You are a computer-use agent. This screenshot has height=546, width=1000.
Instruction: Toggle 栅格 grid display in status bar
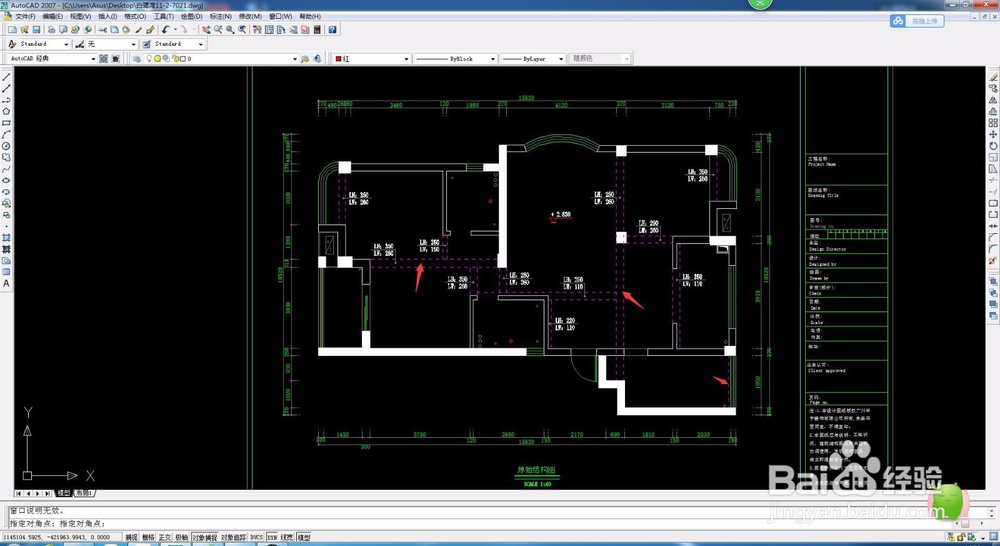(148, 538)
